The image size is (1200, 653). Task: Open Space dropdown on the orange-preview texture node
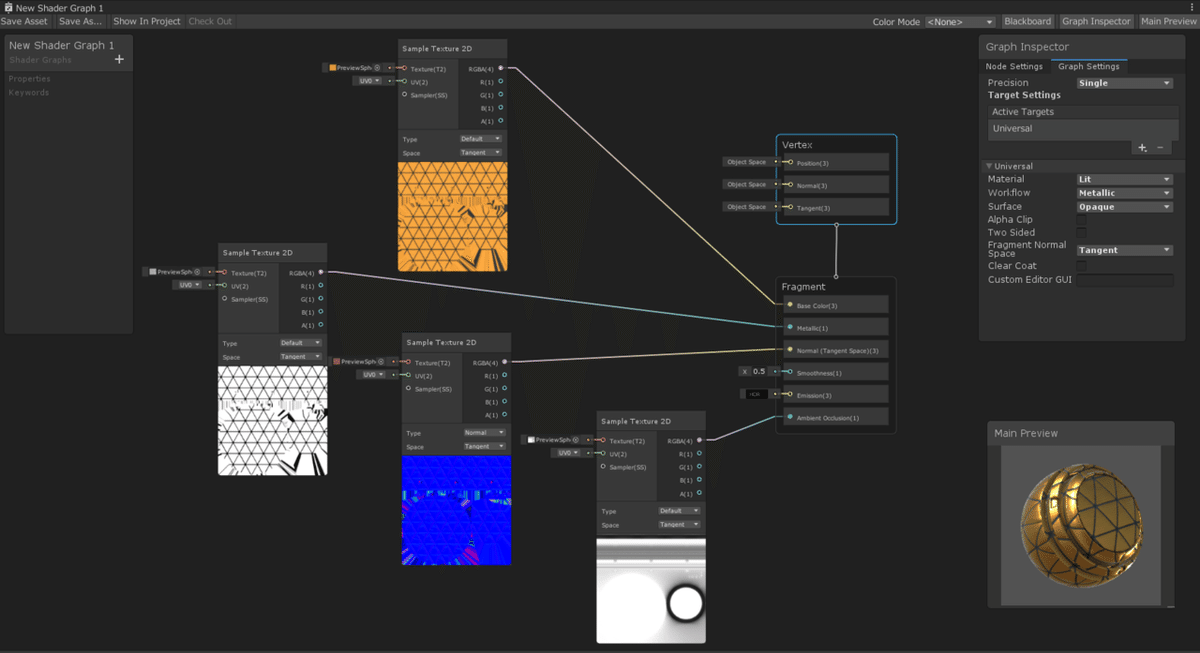(481, 153)
